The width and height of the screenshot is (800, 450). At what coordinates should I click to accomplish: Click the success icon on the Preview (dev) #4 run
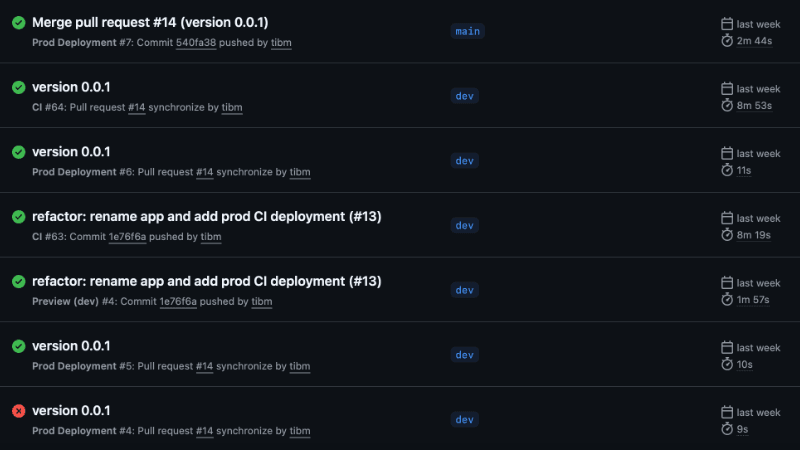pyautogui.click(x=18, y=281)
